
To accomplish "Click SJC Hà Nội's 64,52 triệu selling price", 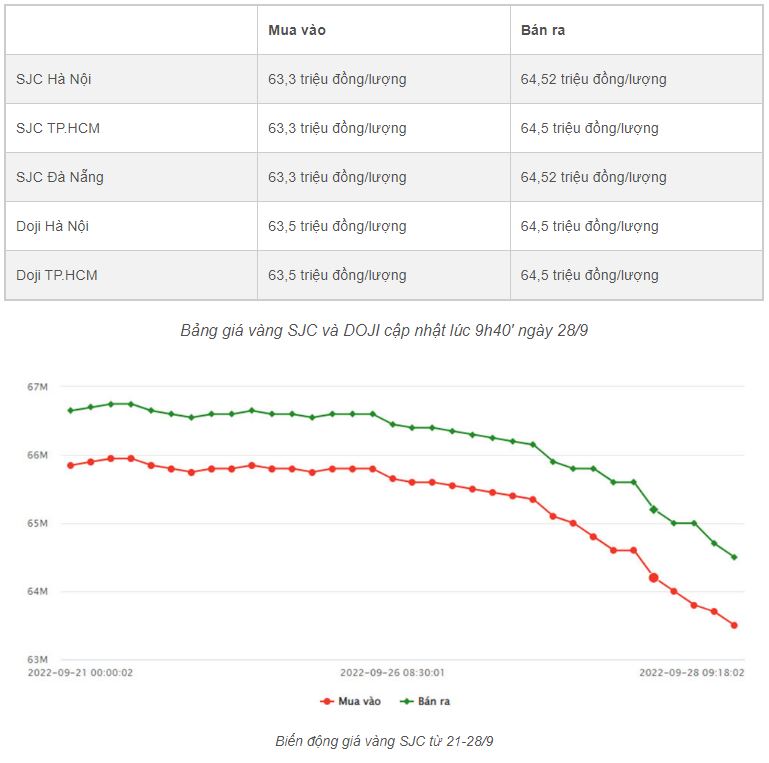I will pos(593,79).
